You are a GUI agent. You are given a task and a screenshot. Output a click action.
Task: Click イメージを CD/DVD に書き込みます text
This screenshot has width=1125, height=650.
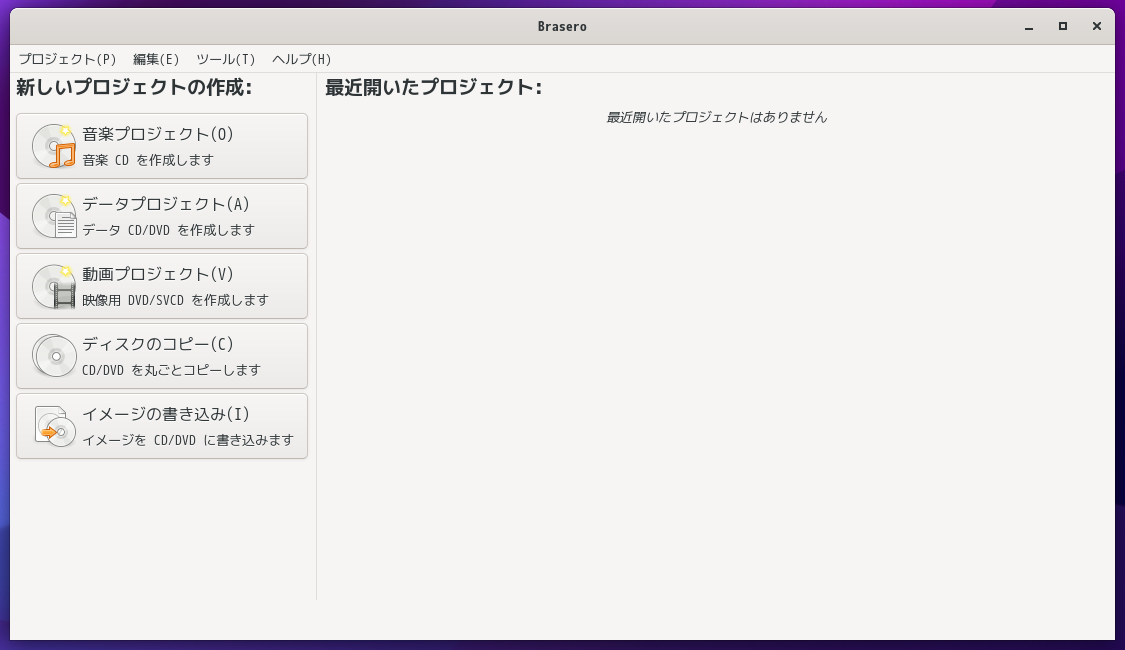coord(188,440)
